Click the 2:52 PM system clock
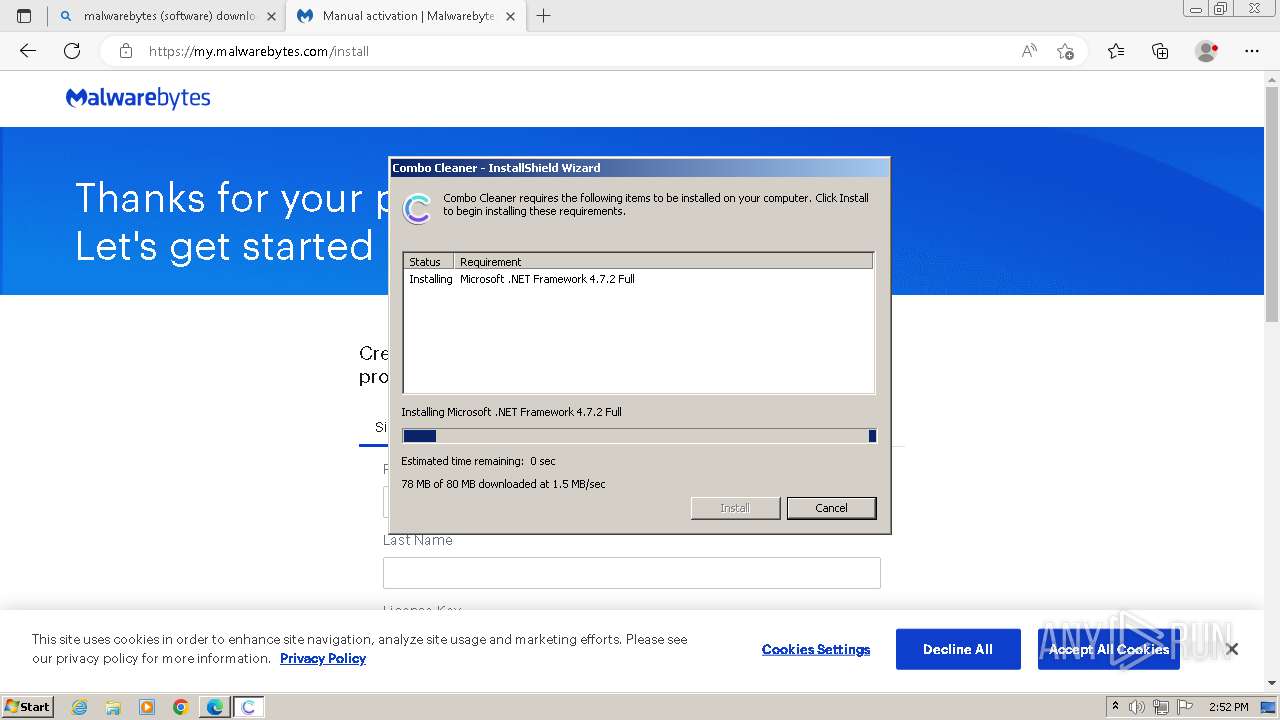This screenshot has width=1280, height=720. pos(1228,707)
